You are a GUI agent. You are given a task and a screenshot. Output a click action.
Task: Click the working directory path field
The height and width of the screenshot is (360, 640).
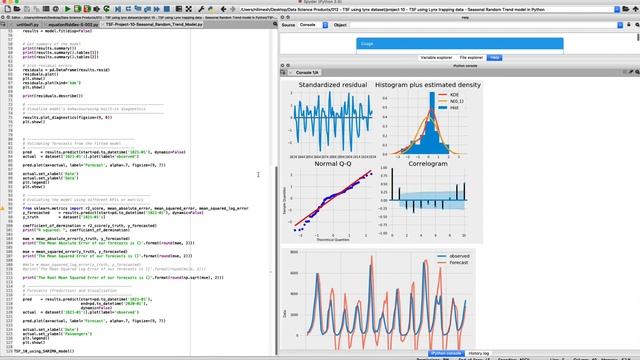(427, 9)
